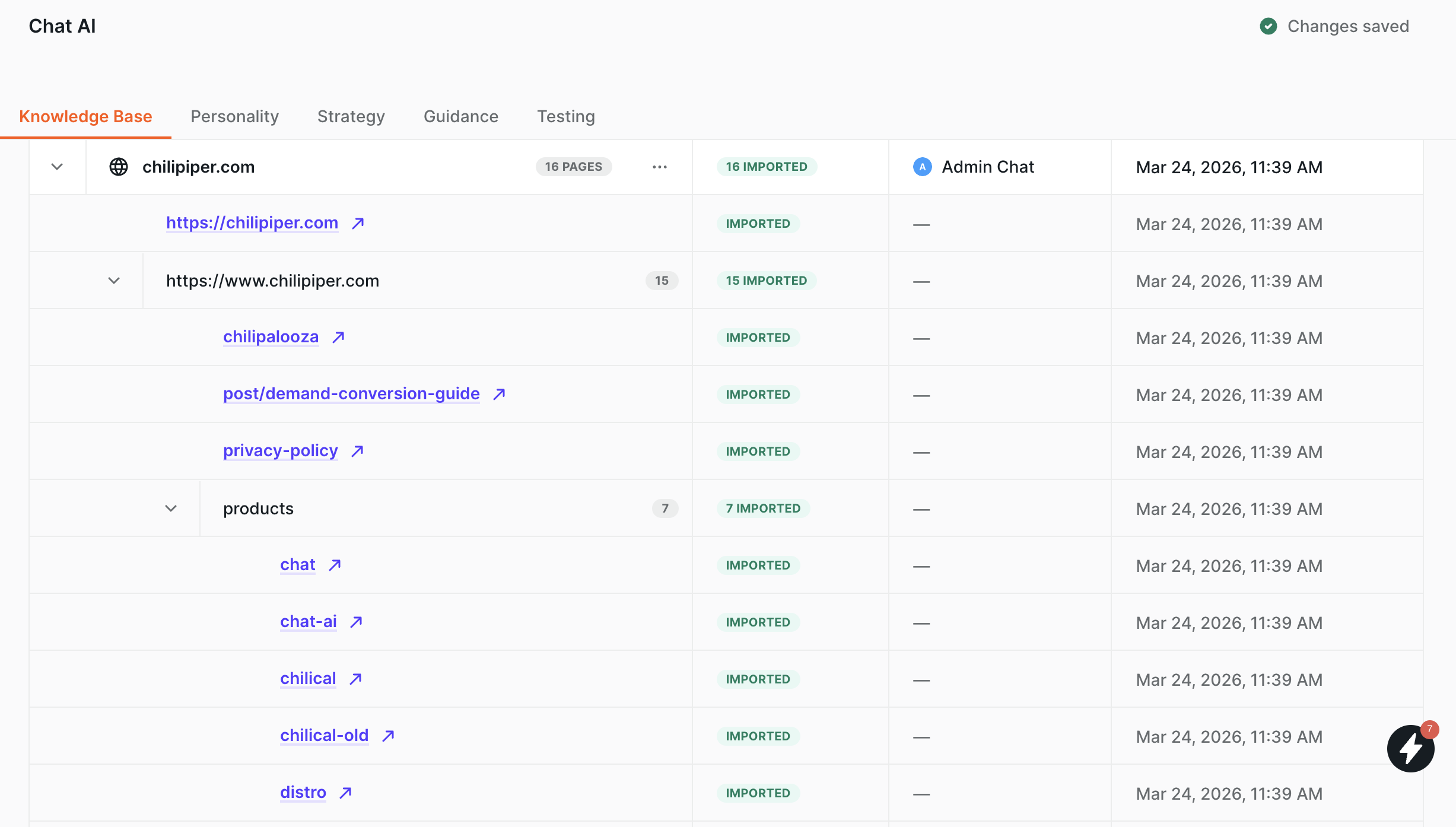Image resolution: width=1456 pixels, height=827 pixels.
Task: Open the Testing tab
Action: click(565, 116)
